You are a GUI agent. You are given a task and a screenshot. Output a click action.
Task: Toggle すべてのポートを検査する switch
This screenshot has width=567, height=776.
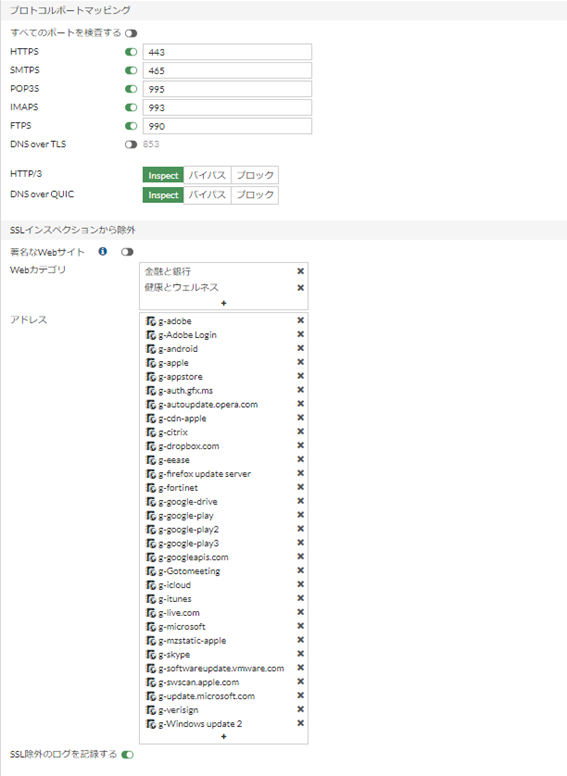point(131,33)
